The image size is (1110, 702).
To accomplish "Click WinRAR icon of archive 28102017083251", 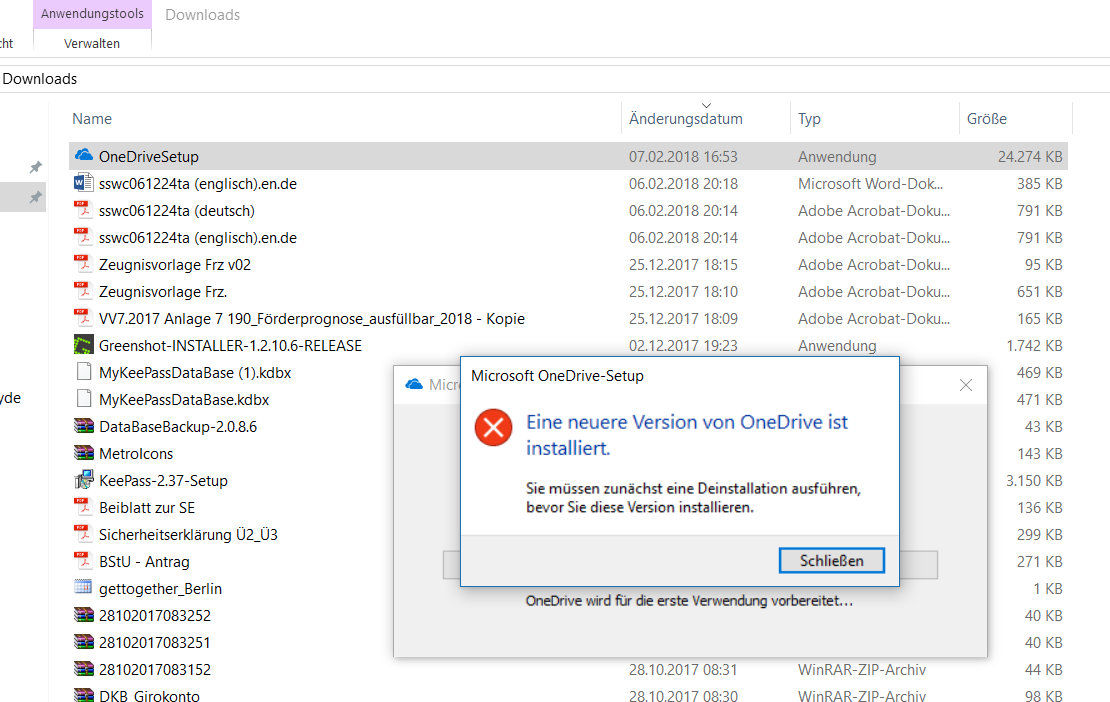I will click(84, 642).
